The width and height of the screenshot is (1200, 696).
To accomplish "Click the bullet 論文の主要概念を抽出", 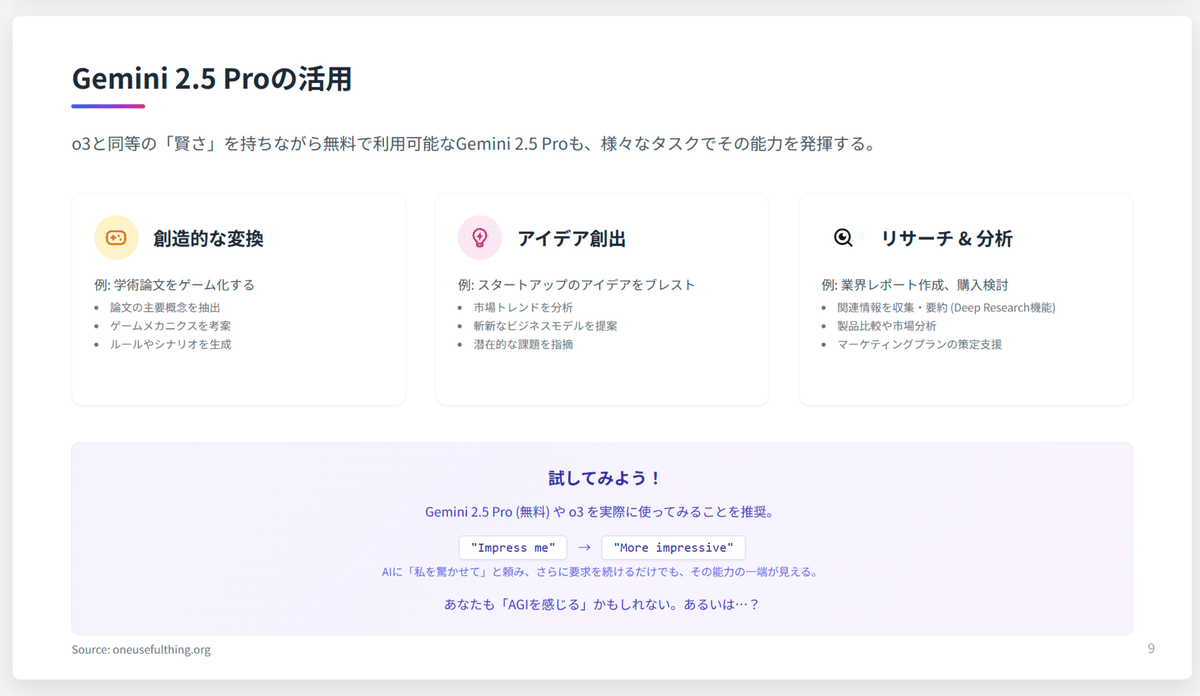I will pos(165,308).
